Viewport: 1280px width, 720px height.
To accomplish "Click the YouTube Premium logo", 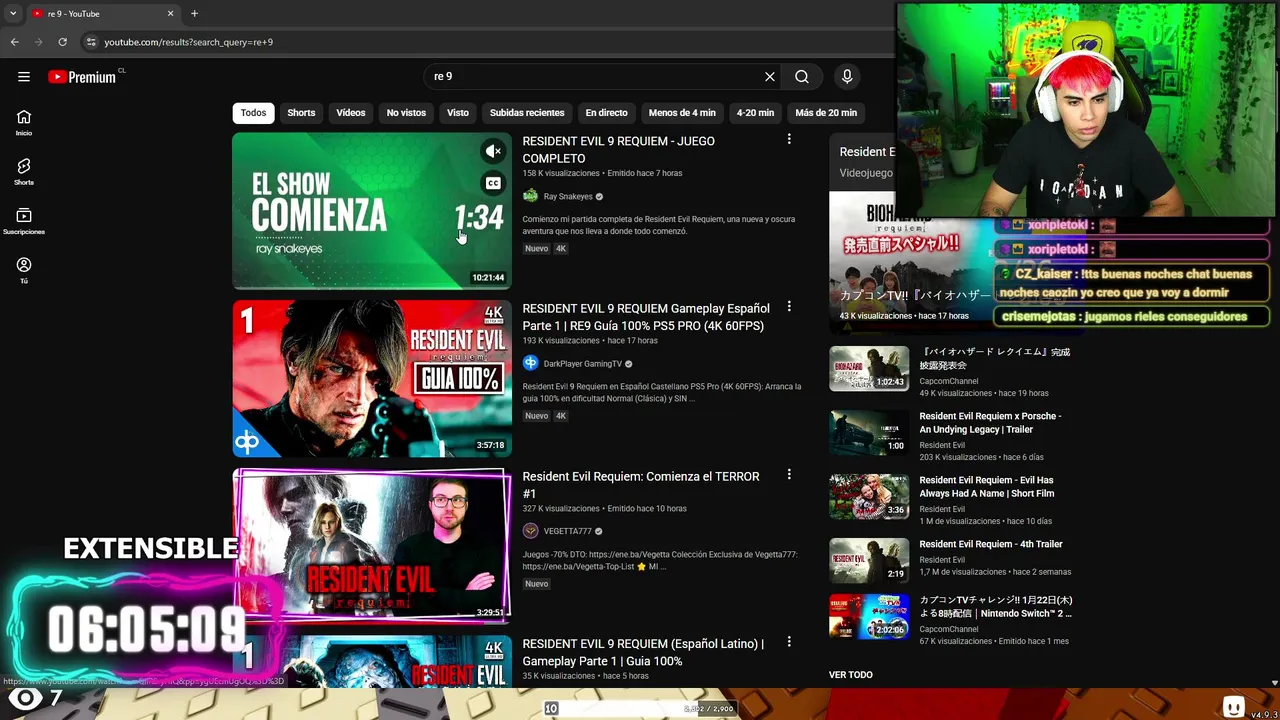I will click(x=82, y=76).
